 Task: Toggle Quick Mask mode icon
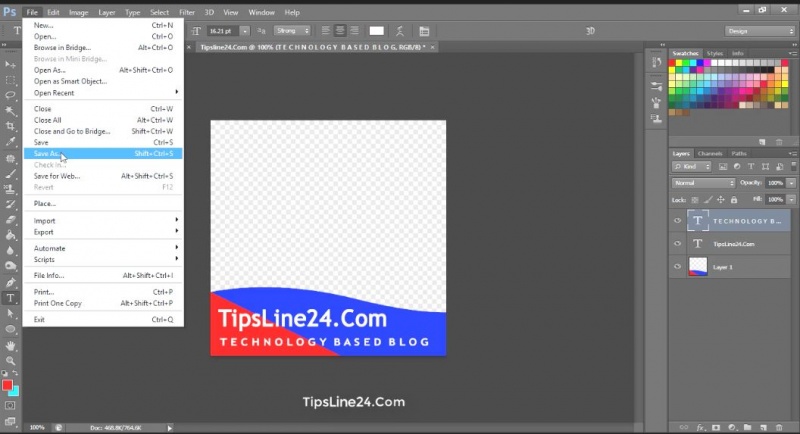pos(10,406)
